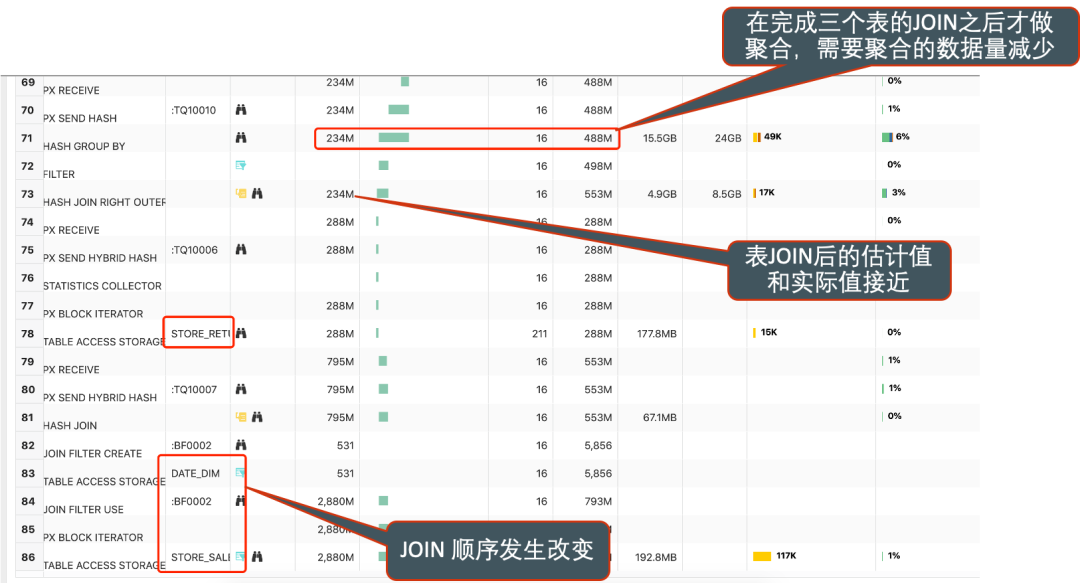
Task: Click yellow icon in row 81 HASH JOIN
Action: tap(241, 417)
